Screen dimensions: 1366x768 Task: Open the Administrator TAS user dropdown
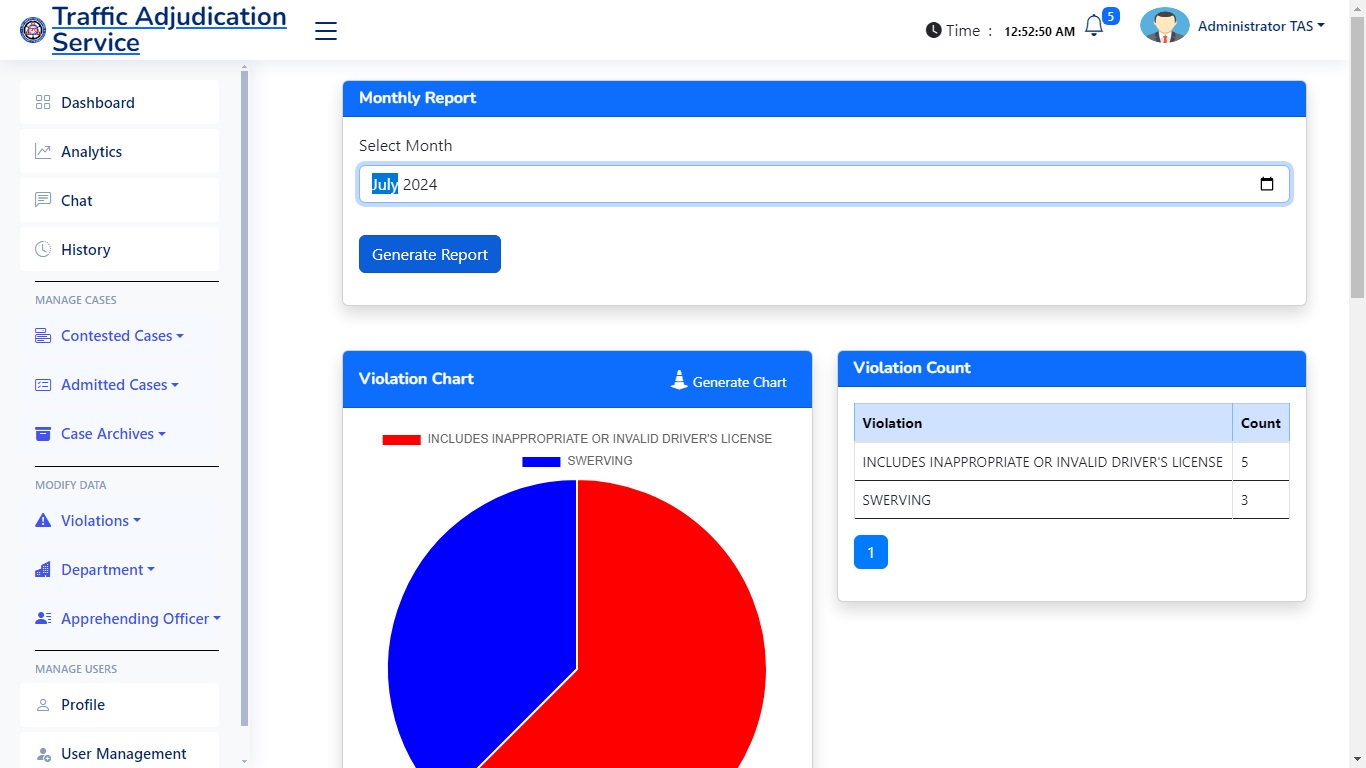point(1260,27)
